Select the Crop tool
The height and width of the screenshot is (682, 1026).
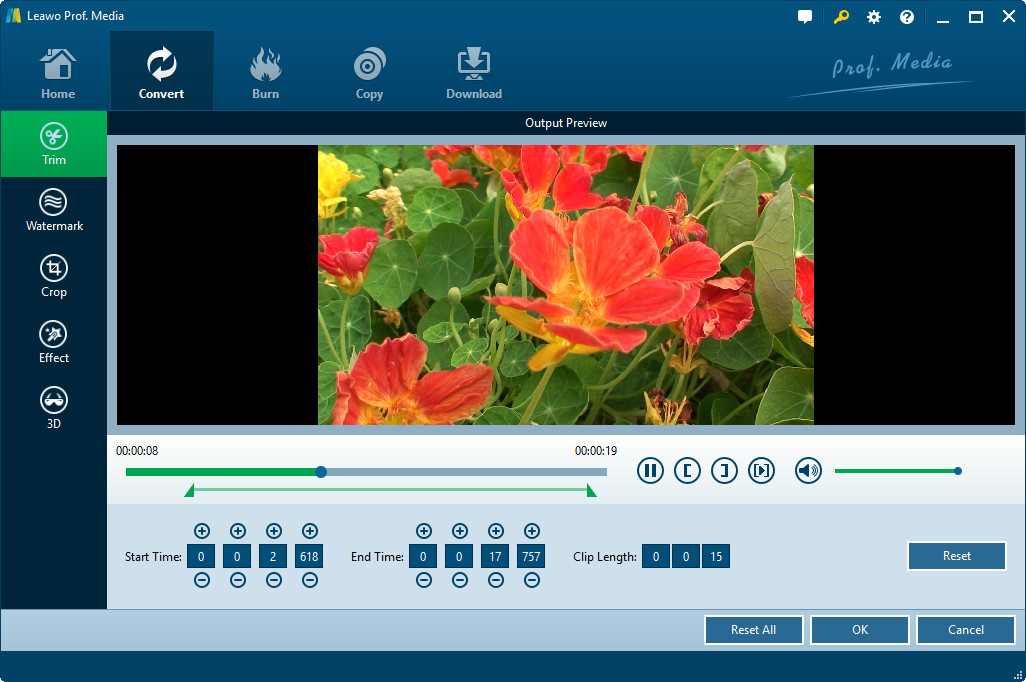coord(54,277)
